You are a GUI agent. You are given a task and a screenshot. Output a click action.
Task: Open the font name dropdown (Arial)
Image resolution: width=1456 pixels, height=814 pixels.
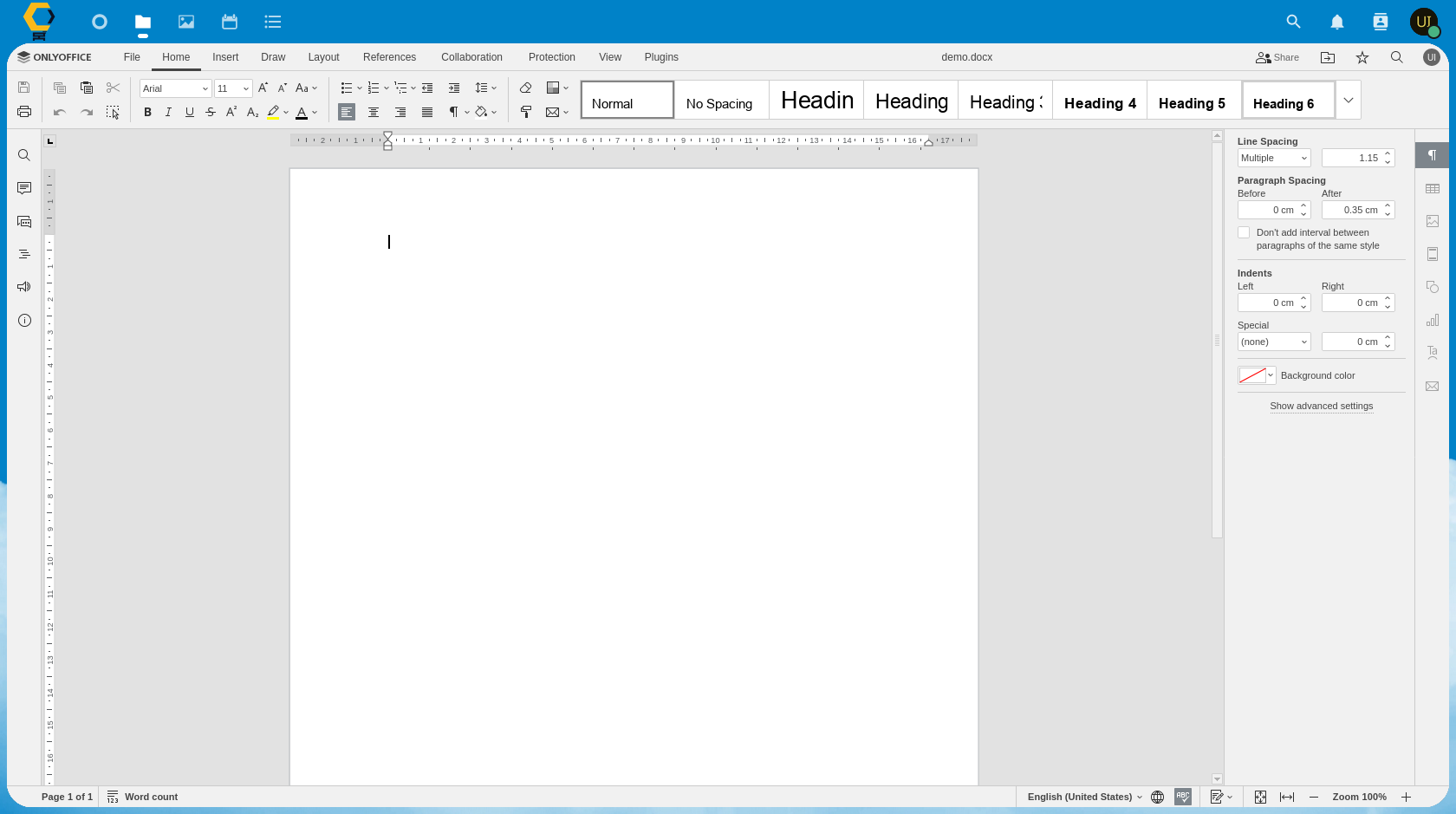(x=205, y=88)
